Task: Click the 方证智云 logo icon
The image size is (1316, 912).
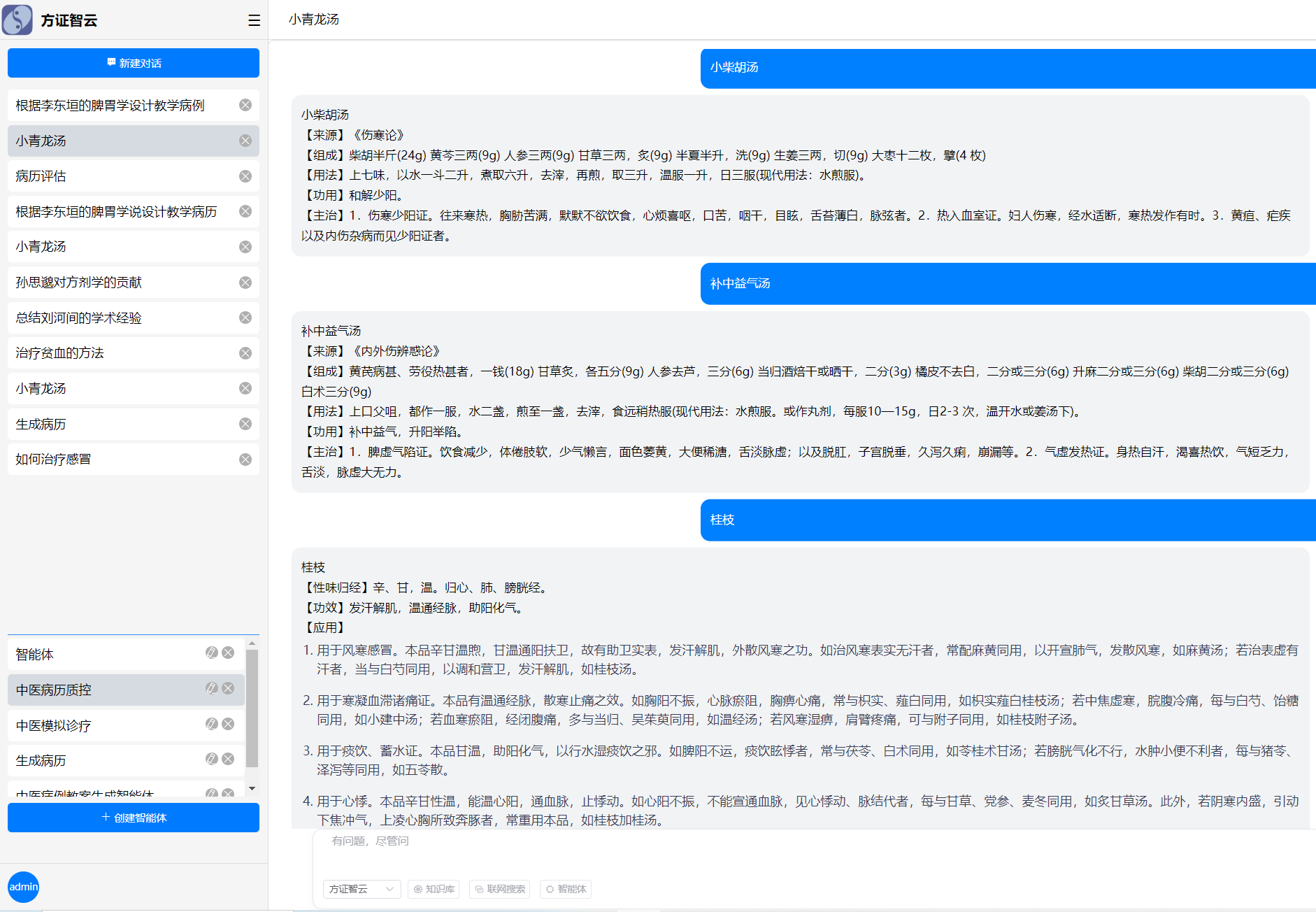Action: (x=17, y=20)
